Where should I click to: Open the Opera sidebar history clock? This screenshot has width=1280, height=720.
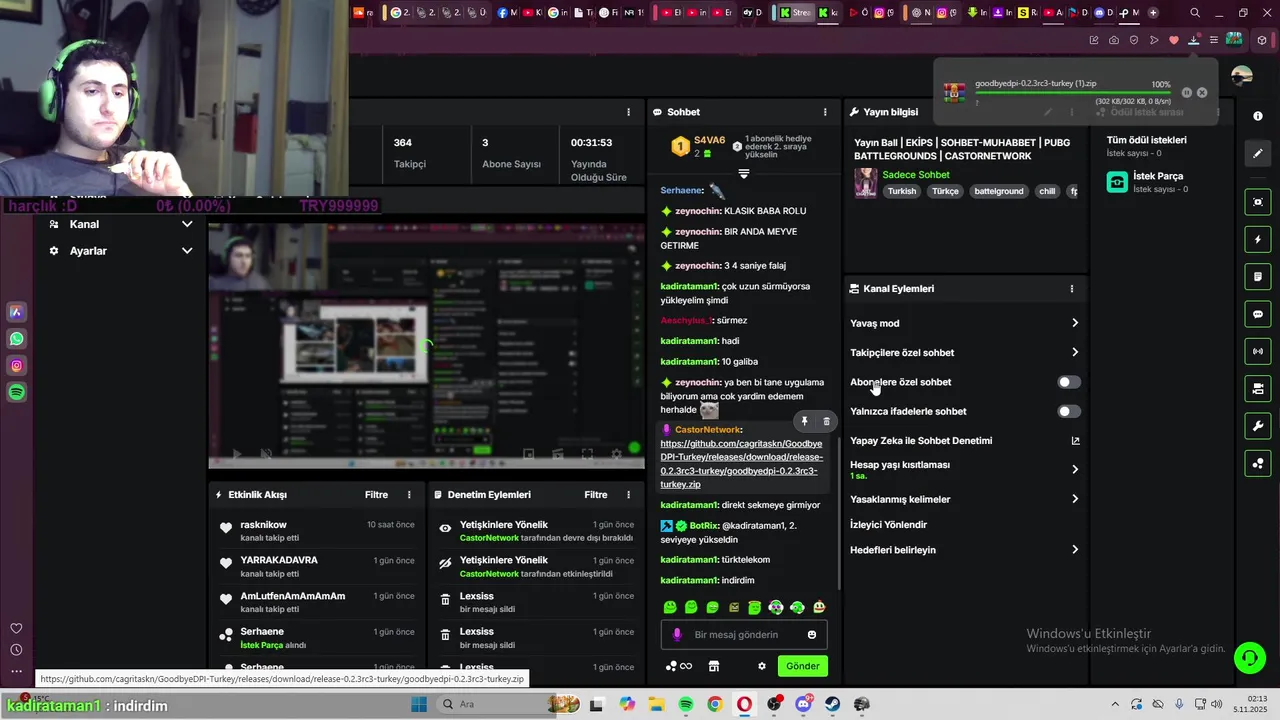[16, 649]
